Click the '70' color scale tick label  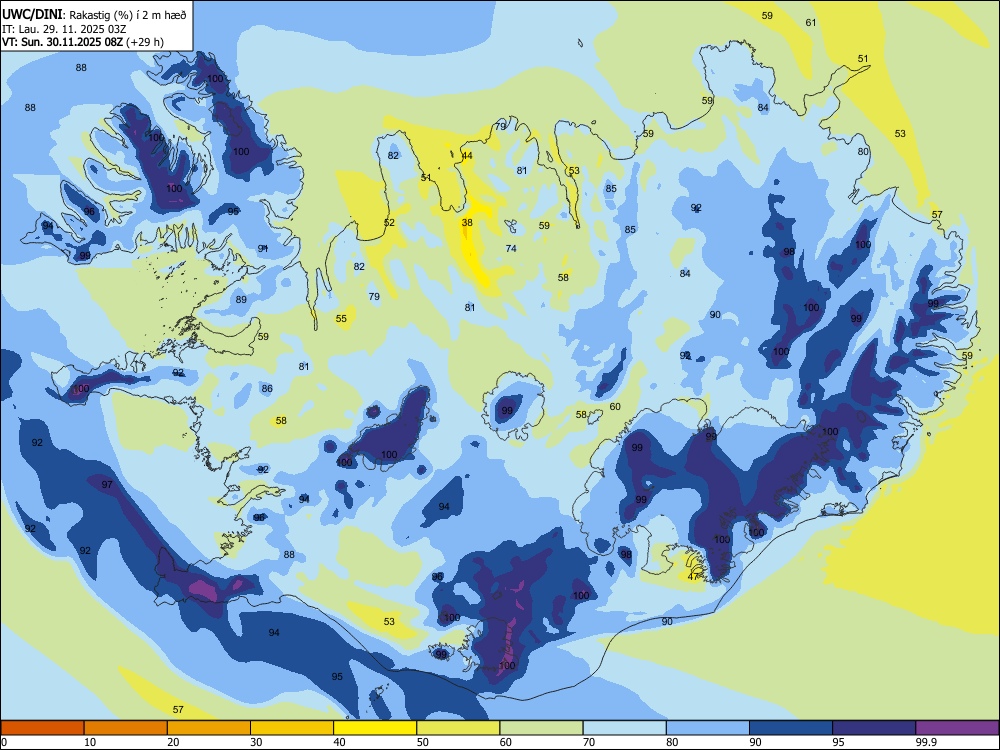(x=589, y=742)
